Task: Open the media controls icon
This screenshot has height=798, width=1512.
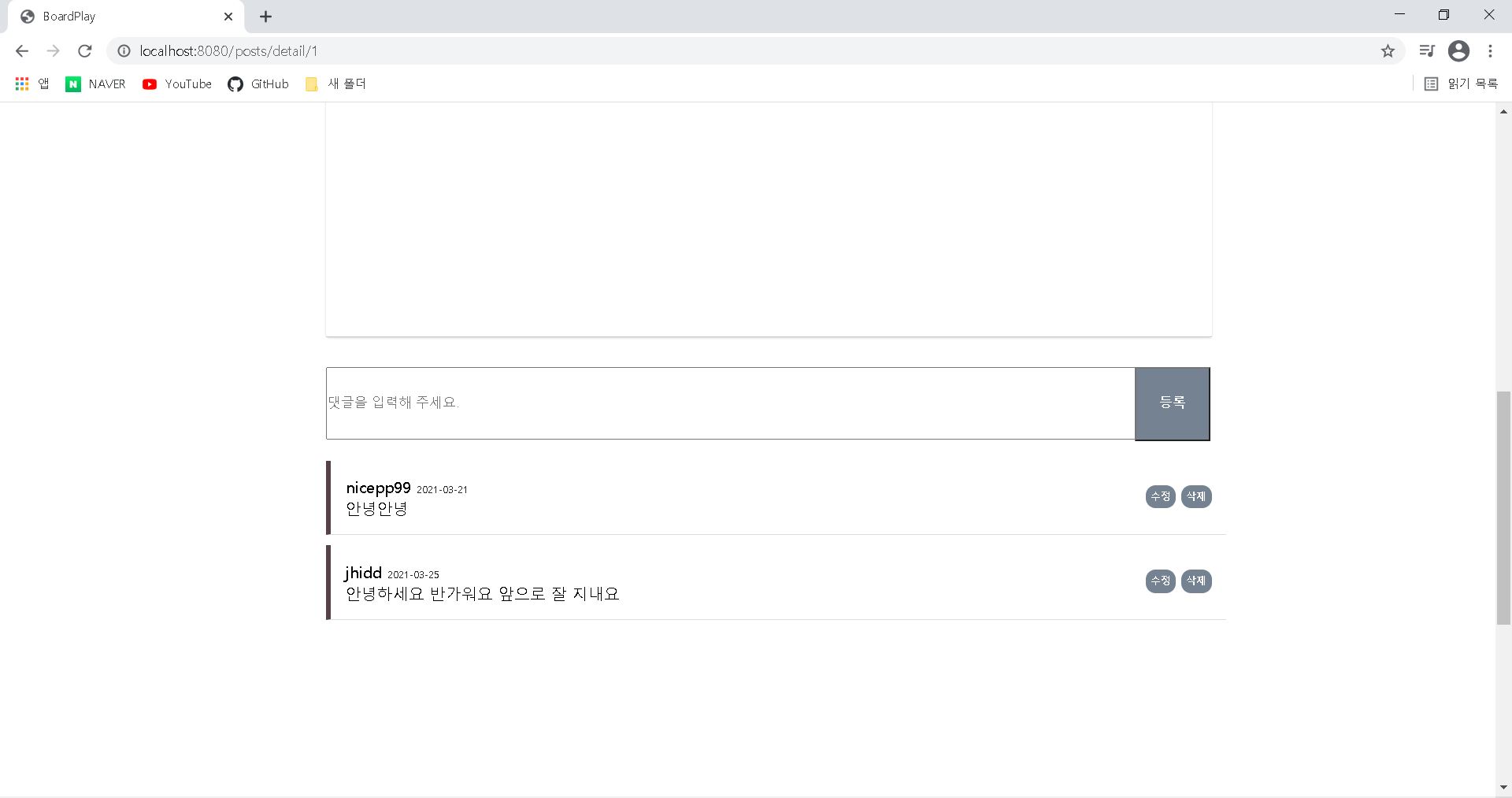Action: point(1427,50)
